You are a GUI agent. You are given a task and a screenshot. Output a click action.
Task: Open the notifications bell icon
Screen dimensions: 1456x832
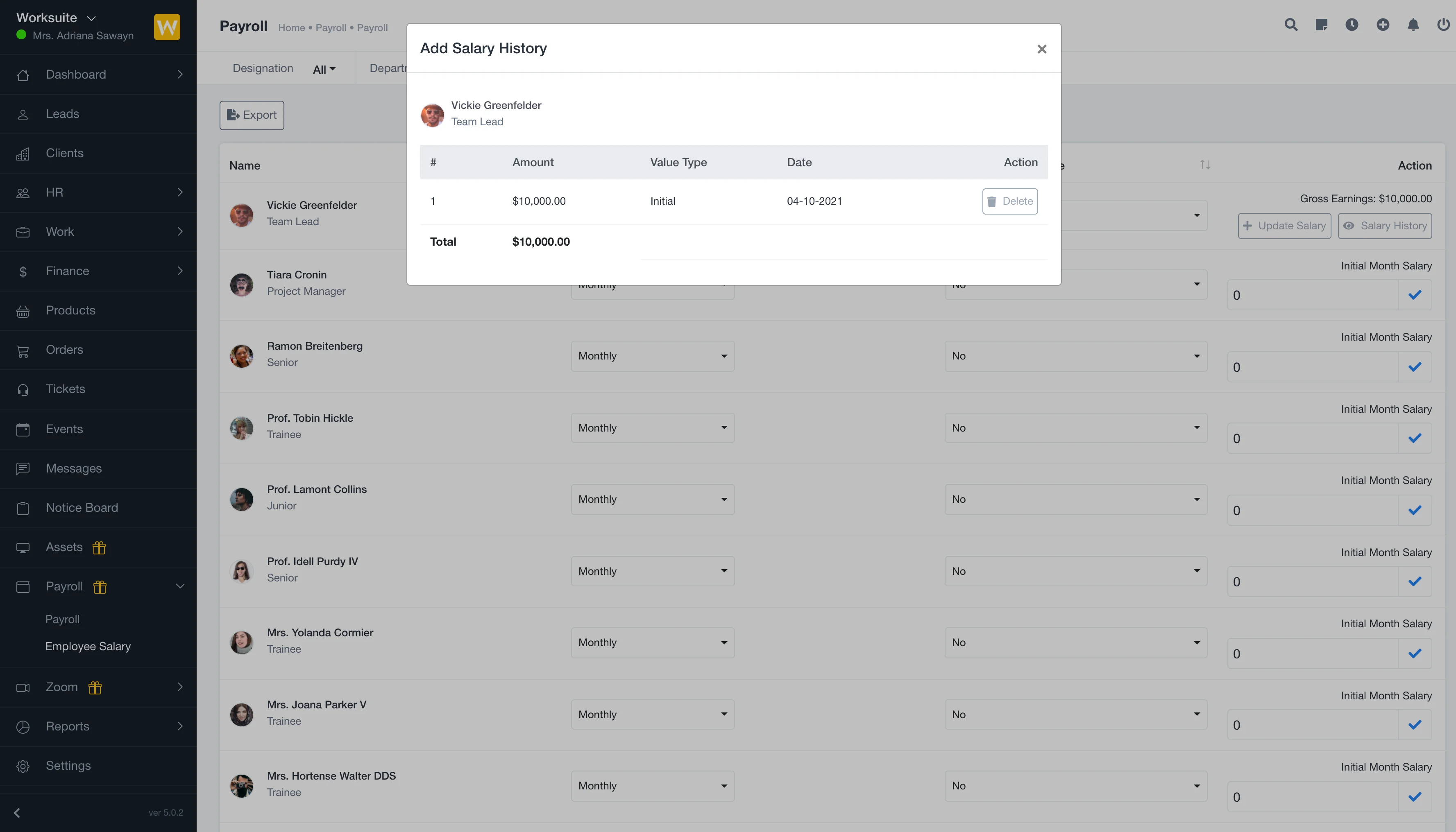click(1413, 25)
